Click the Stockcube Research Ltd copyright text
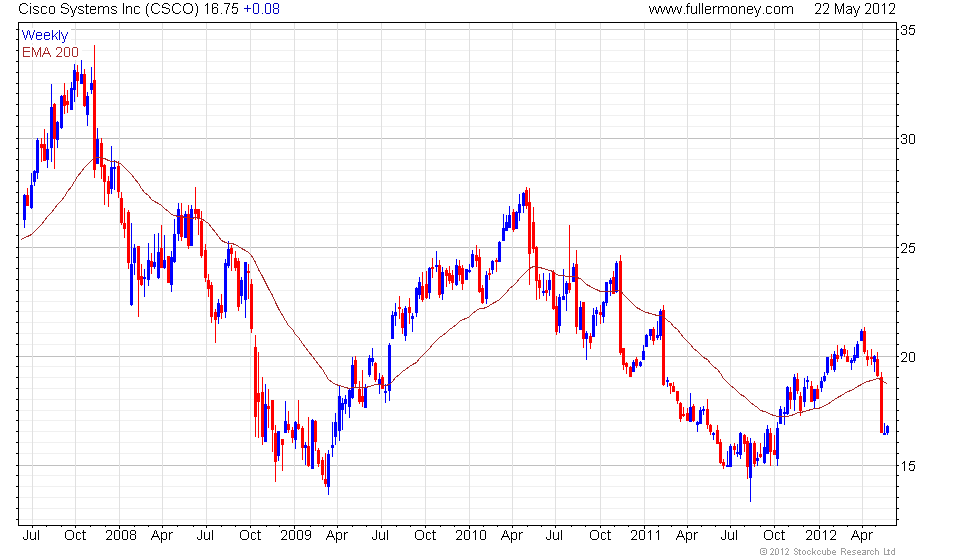980x560 pixels. [828, 552]
